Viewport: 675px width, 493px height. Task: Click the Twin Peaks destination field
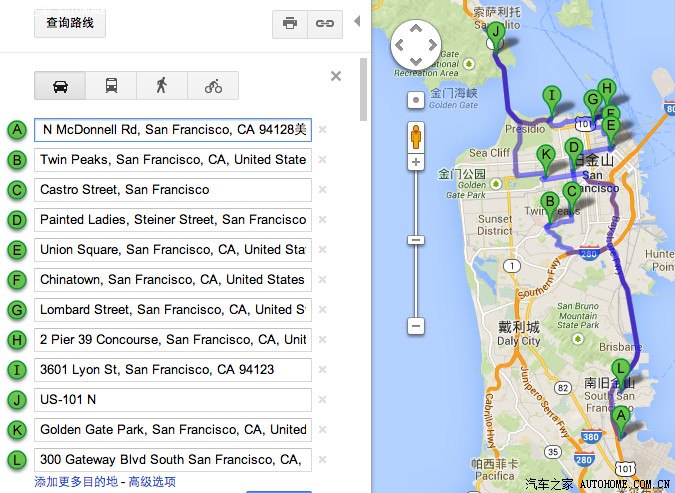172,160
